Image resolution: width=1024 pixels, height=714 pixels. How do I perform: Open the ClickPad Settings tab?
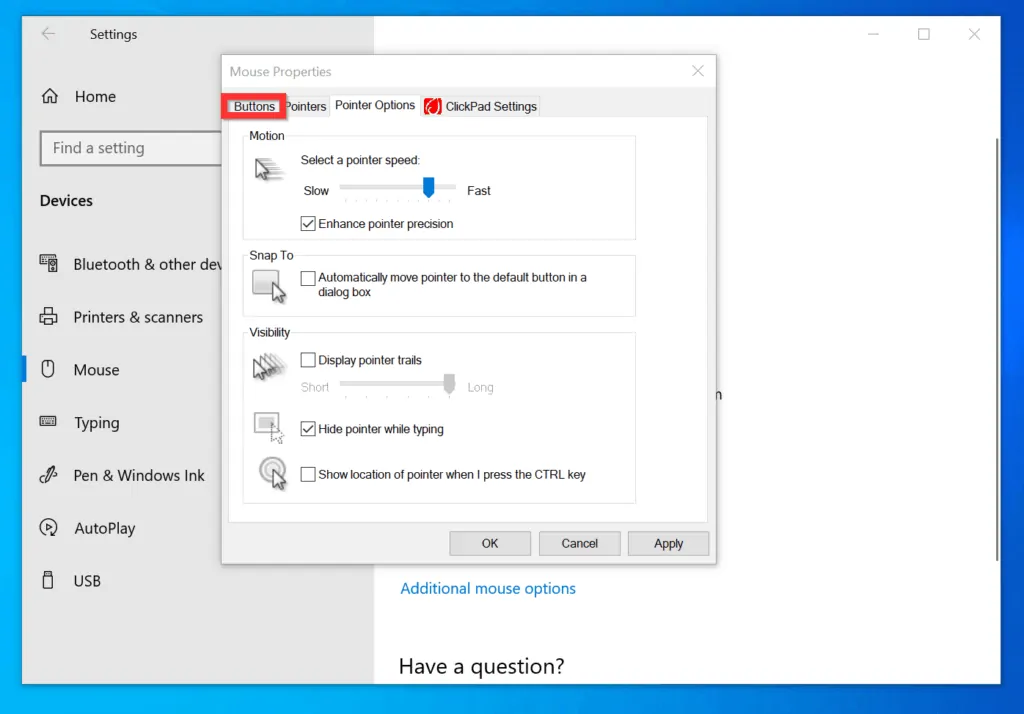click(x=481, y=106)
